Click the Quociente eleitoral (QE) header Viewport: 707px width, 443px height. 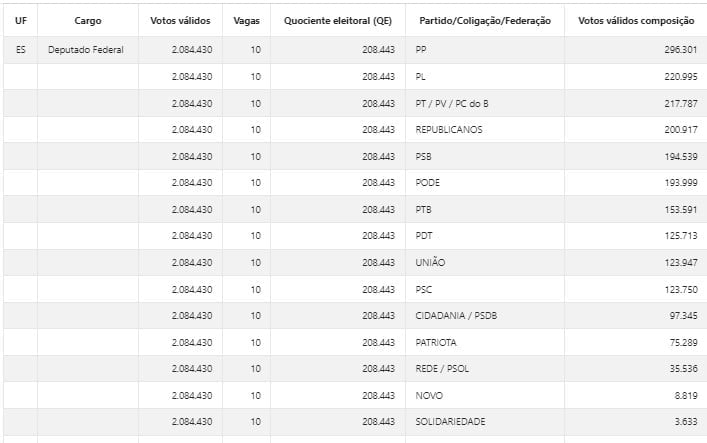tap(338, 20)
